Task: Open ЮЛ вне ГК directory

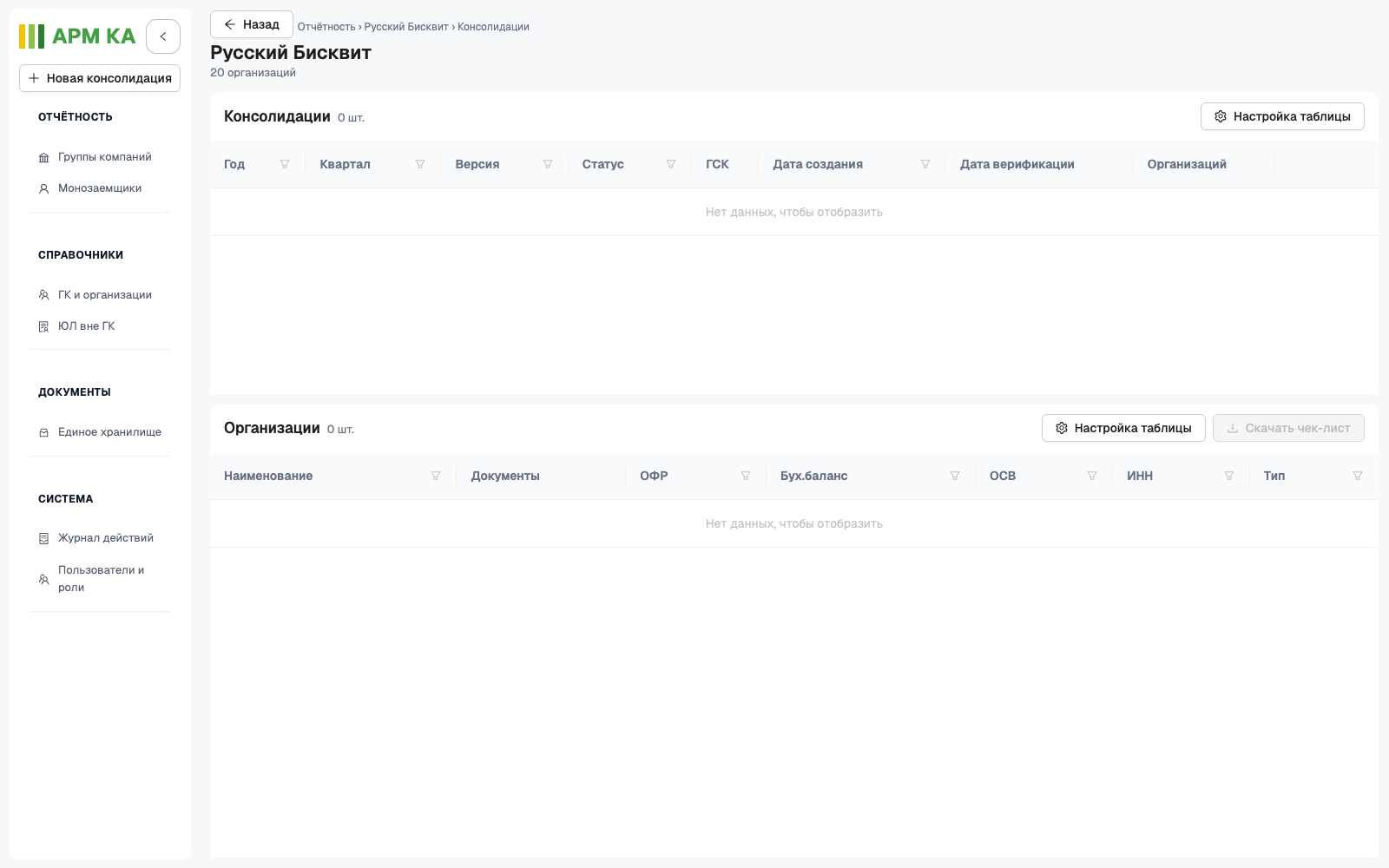Action: tap(100, 326)
